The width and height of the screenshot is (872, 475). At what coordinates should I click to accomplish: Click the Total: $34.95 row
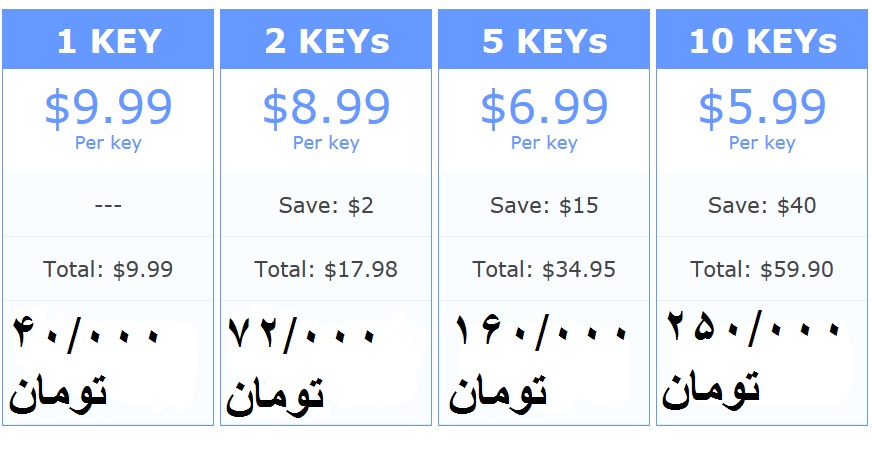(544, 269)
